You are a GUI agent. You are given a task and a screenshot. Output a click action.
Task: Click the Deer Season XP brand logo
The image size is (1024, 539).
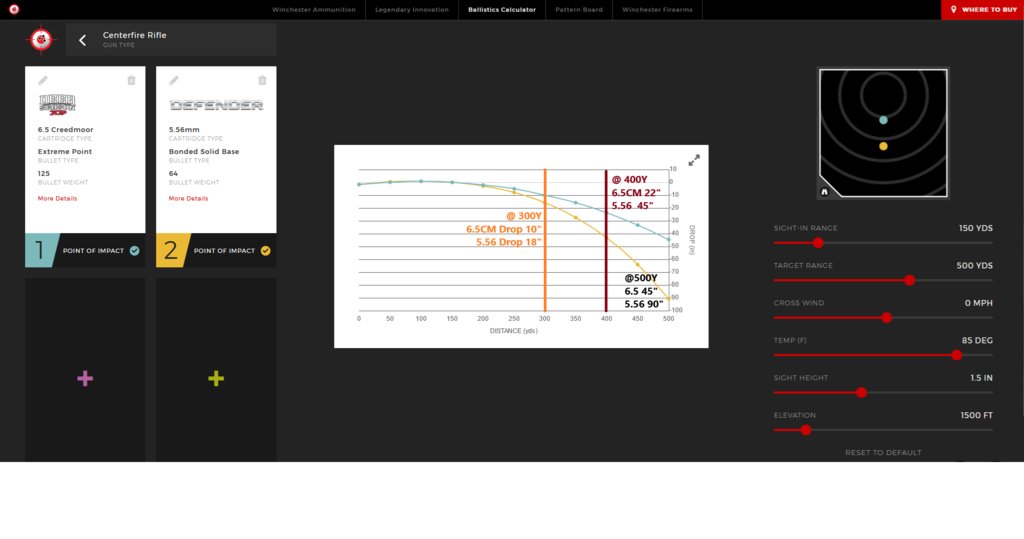pyautogui.click(x=57, y=105)
